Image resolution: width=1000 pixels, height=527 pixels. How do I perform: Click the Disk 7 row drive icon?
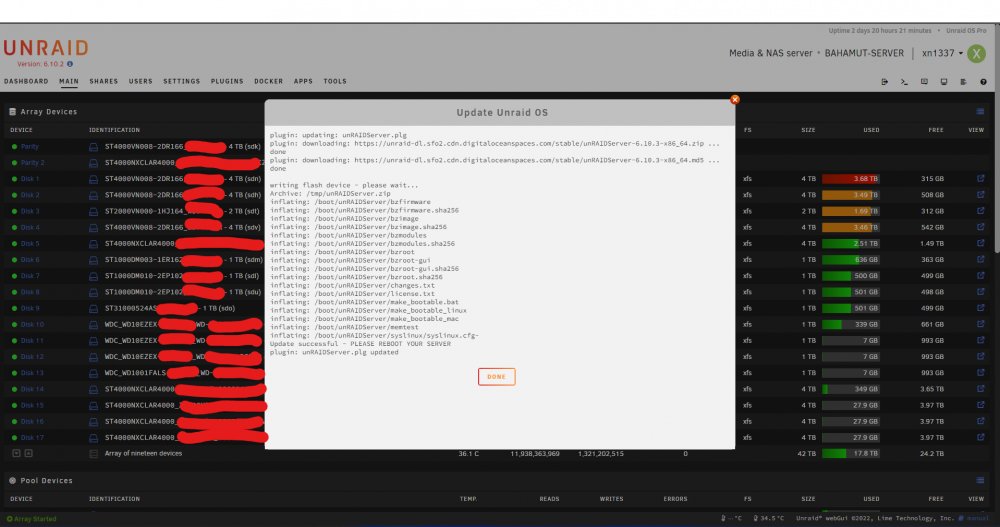click(x=93, y=276)
